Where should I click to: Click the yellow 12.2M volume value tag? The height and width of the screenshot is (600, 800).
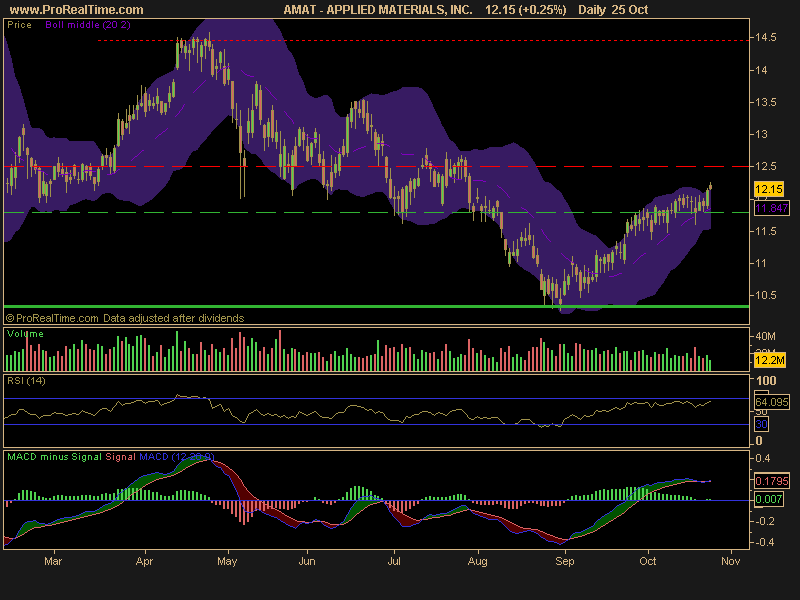click(770, 360)
